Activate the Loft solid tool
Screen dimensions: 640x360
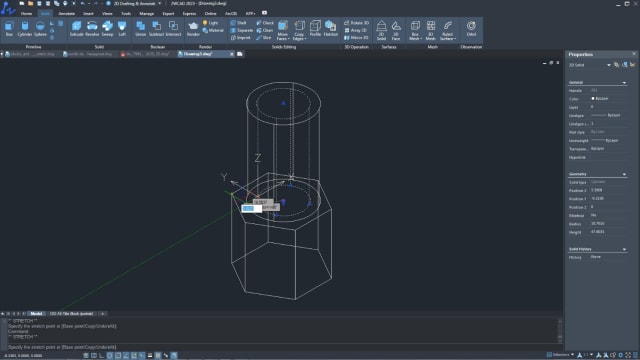pos(122,29)
